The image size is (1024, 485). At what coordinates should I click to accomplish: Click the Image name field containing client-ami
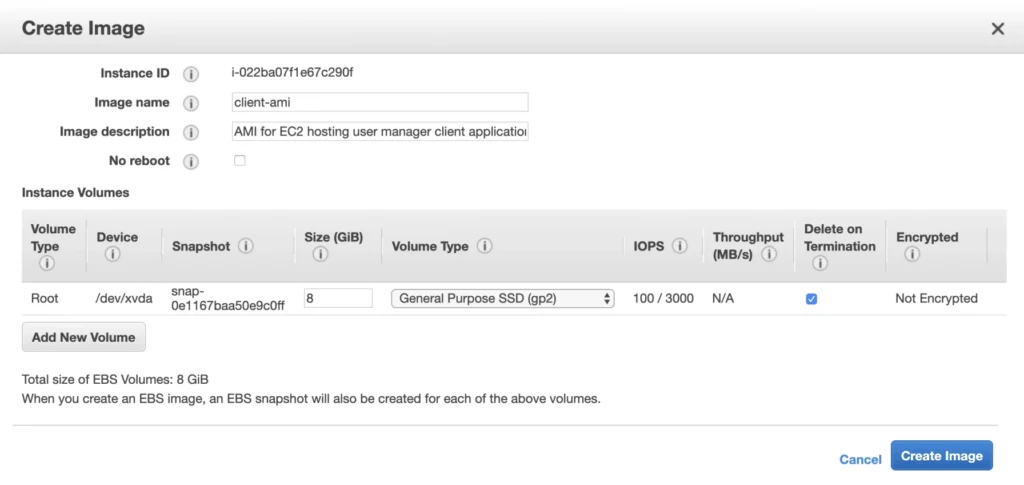[x=380, y=102]
